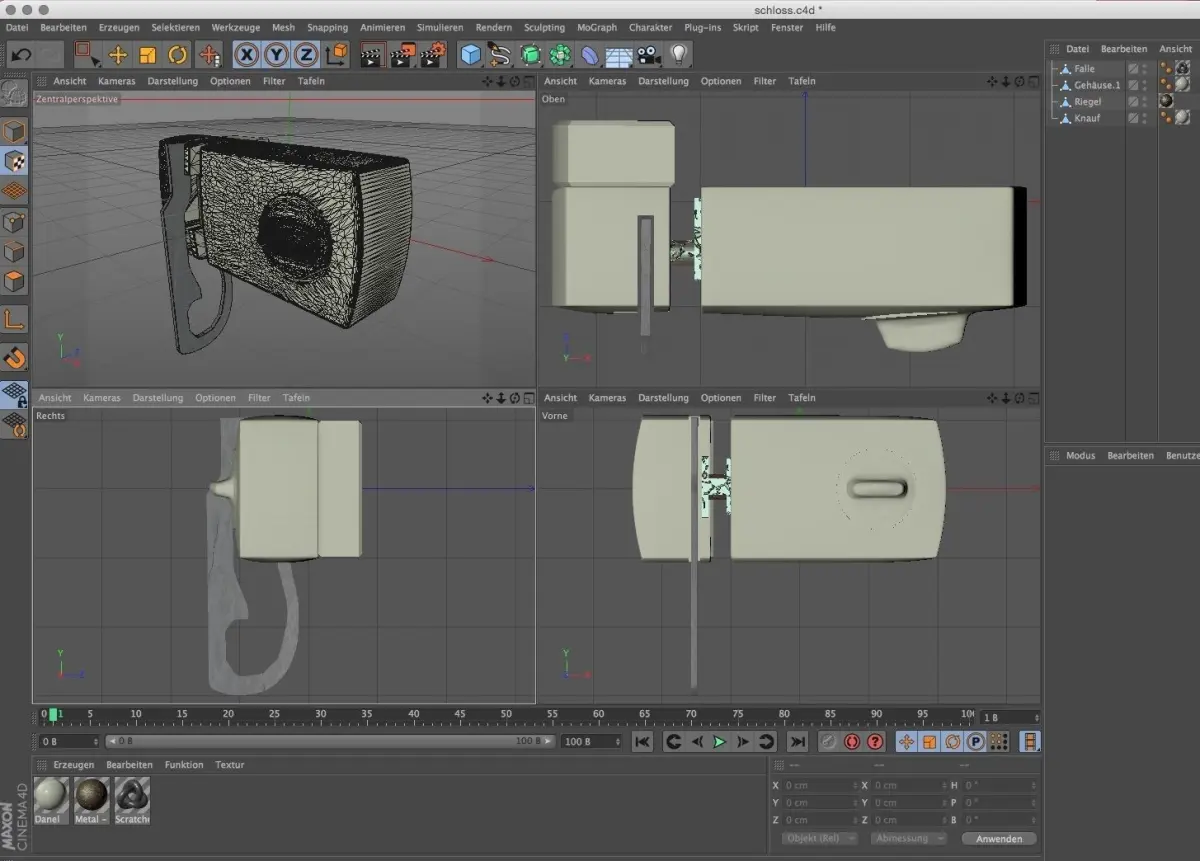Toggle the Z axis lock
Viewport: 1200px width, 861px height.
[x=306, y=55]
